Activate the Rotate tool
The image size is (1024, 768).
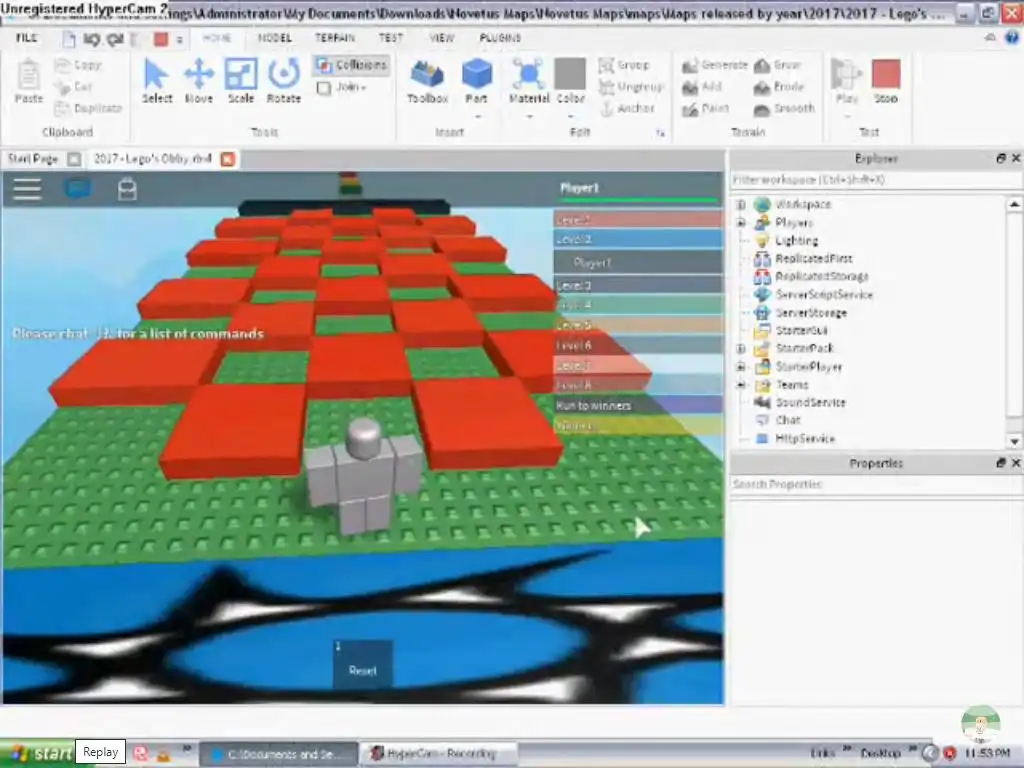(x=283, y=80)
